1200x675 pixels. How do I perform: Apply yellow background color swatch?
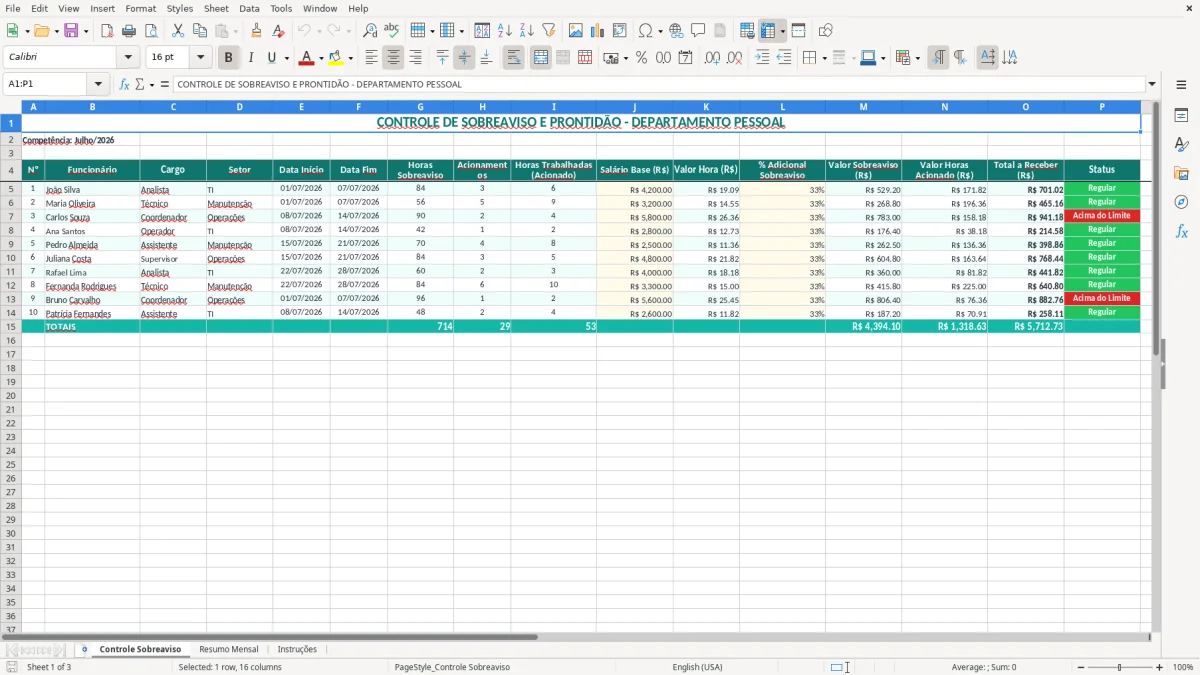[x=336, y=58]
